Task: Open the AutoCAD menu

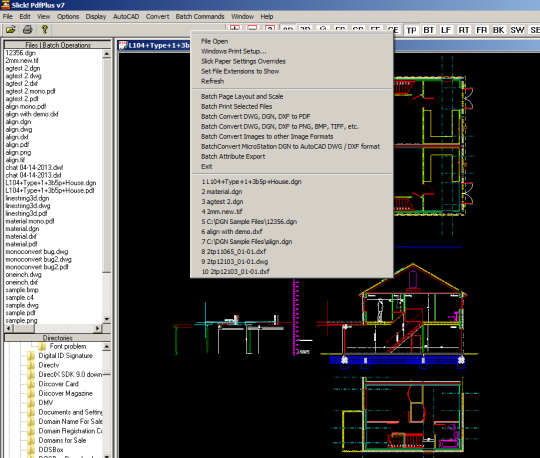Action: point(126,17)
